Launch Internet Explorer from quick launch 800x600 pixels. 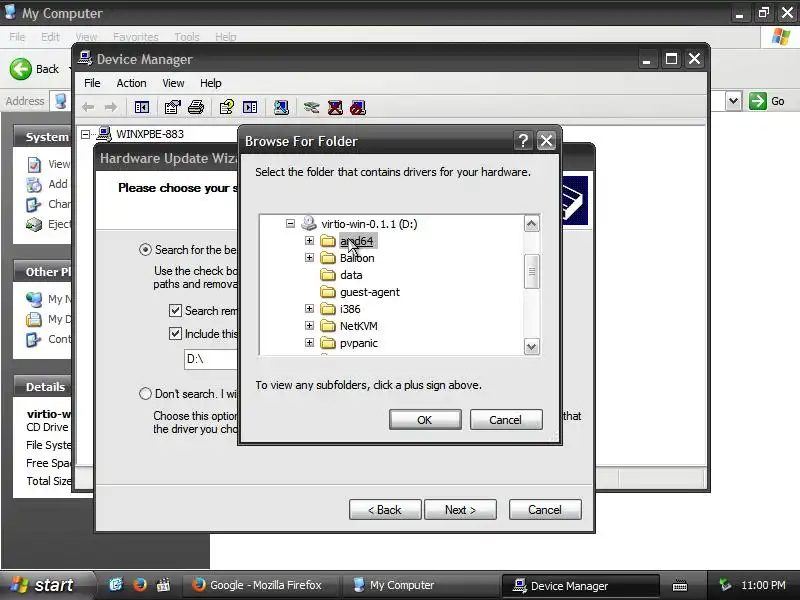[x=116, y=585]
